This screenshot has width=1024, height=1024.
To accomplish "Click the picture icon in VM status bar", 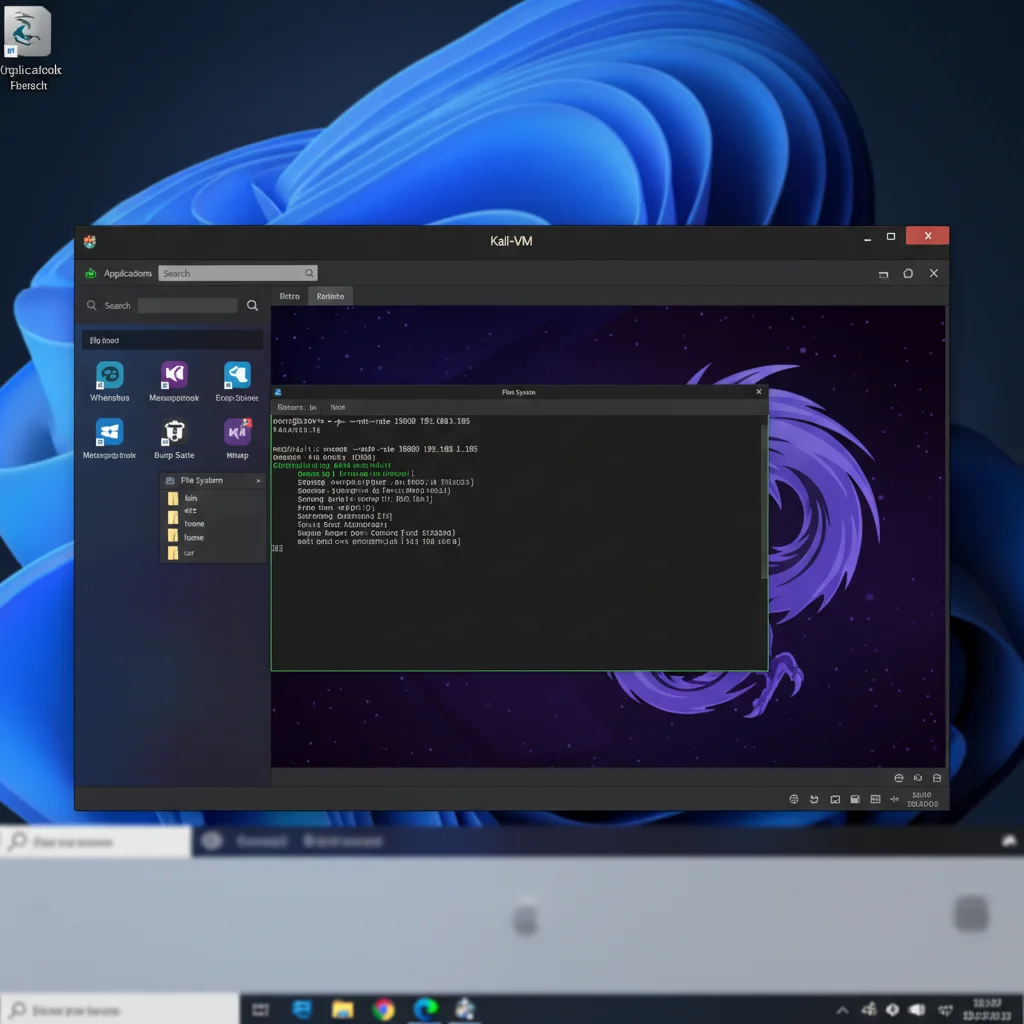I will click(835, 799).
